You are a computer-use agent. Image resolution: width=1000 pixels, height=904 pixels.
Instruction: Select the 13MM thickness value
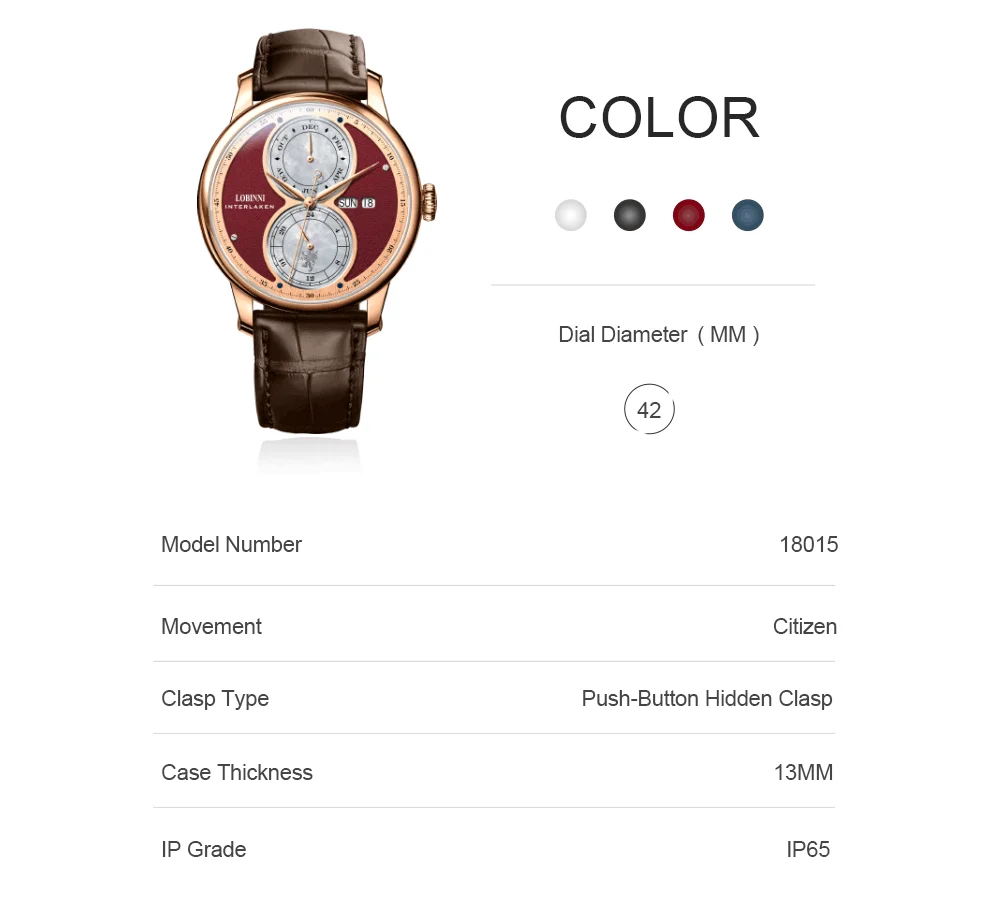pos(804,773)
